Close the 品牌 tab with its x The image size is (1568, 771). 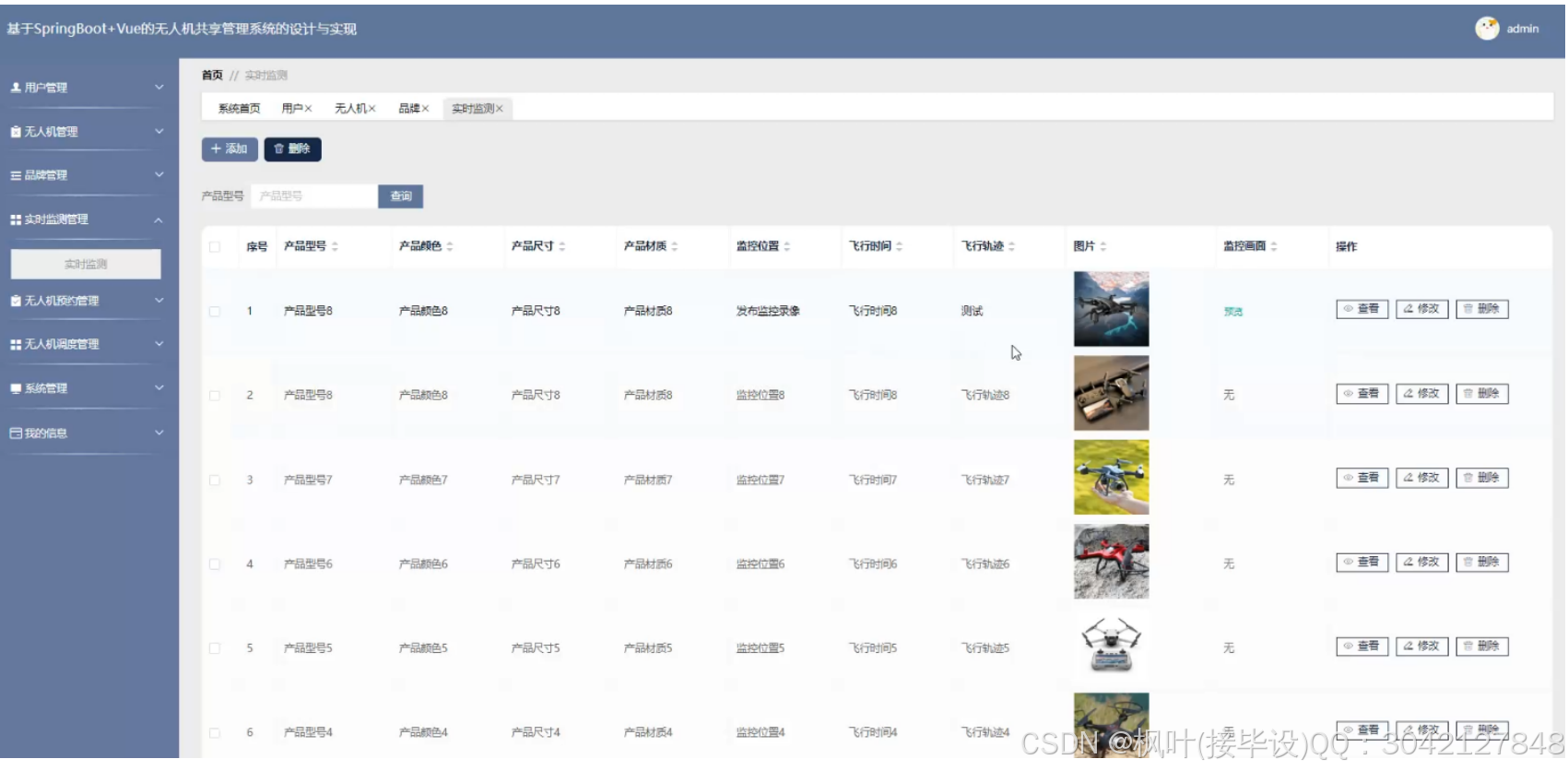(426, 109)
